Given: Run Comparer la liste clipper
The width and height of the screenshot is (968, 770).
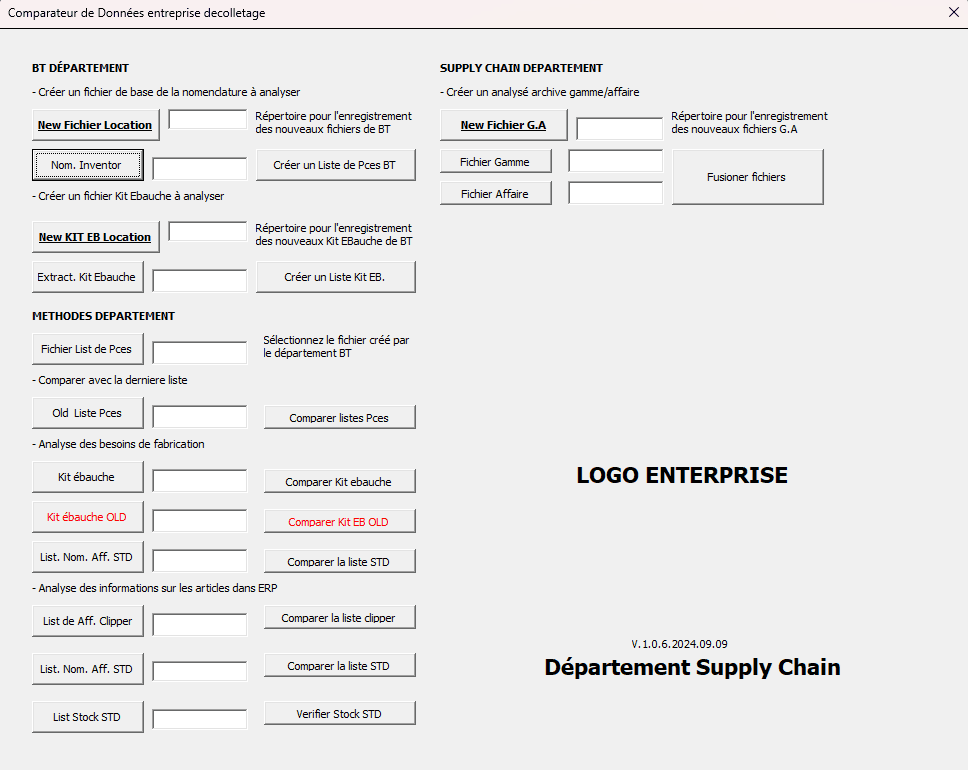Looking at the screenshot, I should point(339,617).
